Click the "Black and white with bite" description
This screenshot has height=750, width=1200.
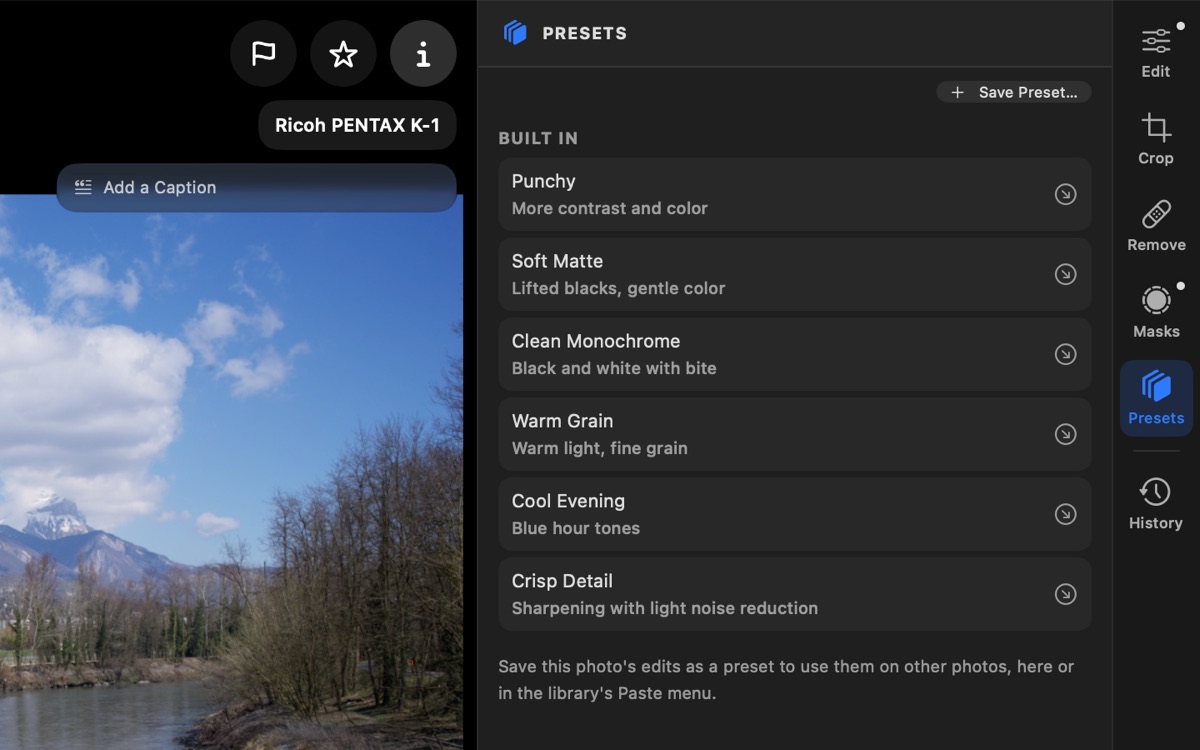614,368
